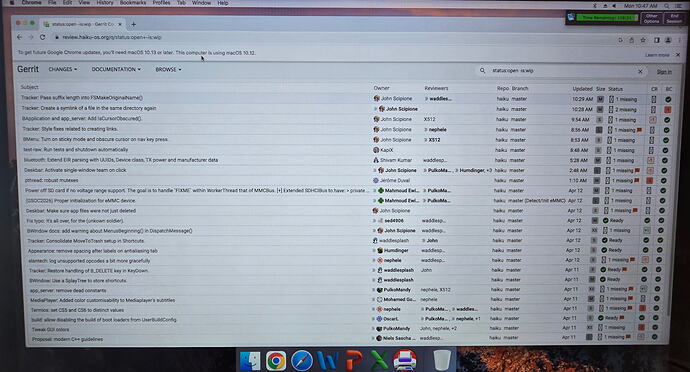The height and width of the screenshot is (372, 690).
Task: Open the BROWSE dropdown menu
Action: click(x=168, y=70)
